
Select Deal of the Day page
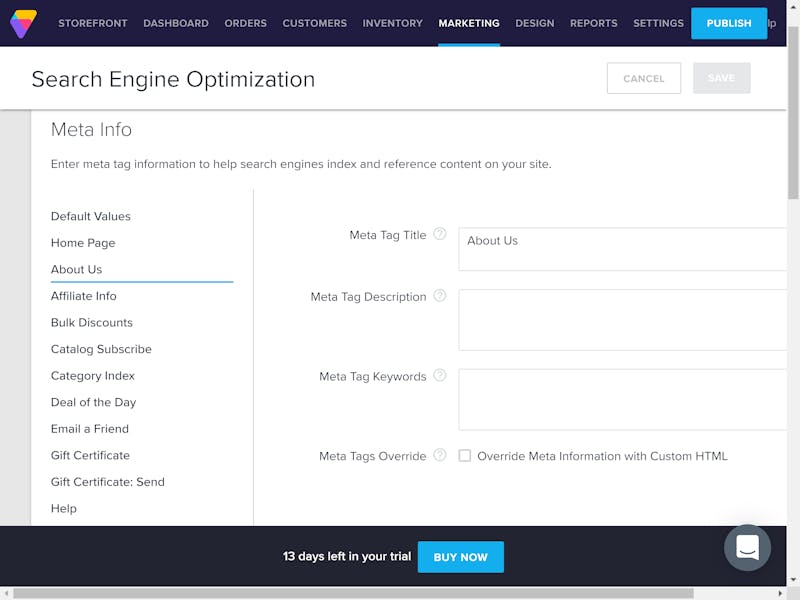[93, 402]
